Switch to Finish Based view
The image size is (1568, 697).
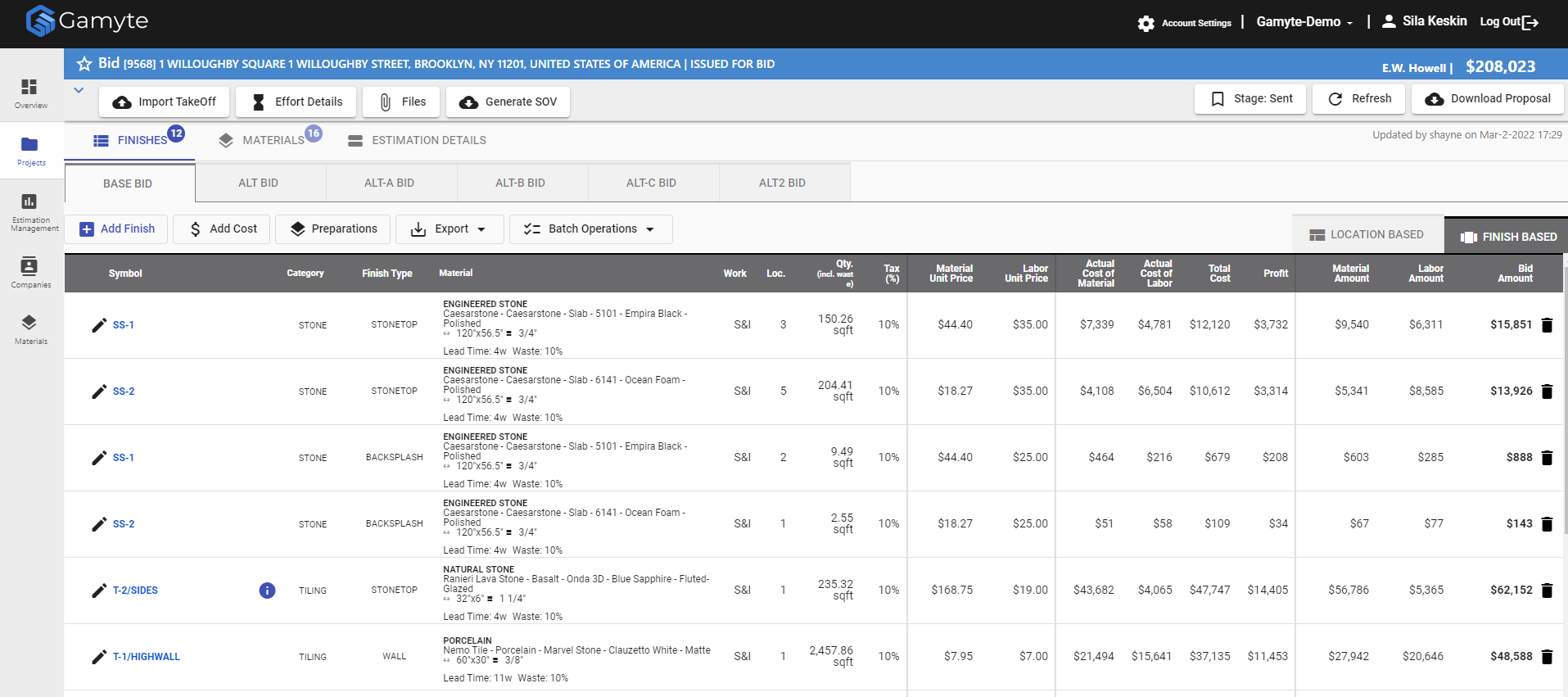(1508, 237)
